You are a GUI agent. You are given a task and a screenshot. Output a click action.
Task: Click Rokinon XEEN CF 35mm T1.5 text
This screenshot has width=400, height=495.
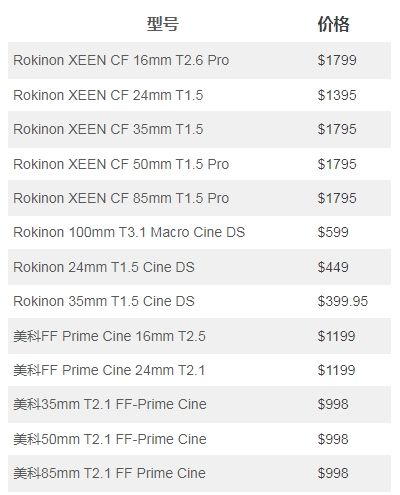tap(108, 129)
